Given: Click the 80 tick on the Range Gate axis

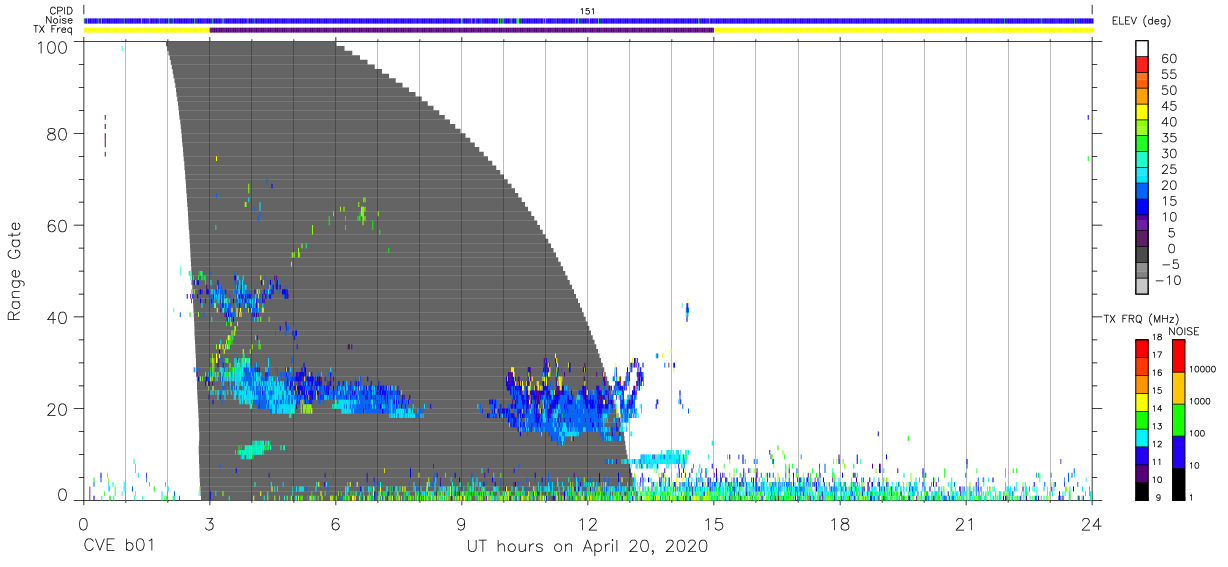Looking at the screenshot, I should tap(58, 134).
